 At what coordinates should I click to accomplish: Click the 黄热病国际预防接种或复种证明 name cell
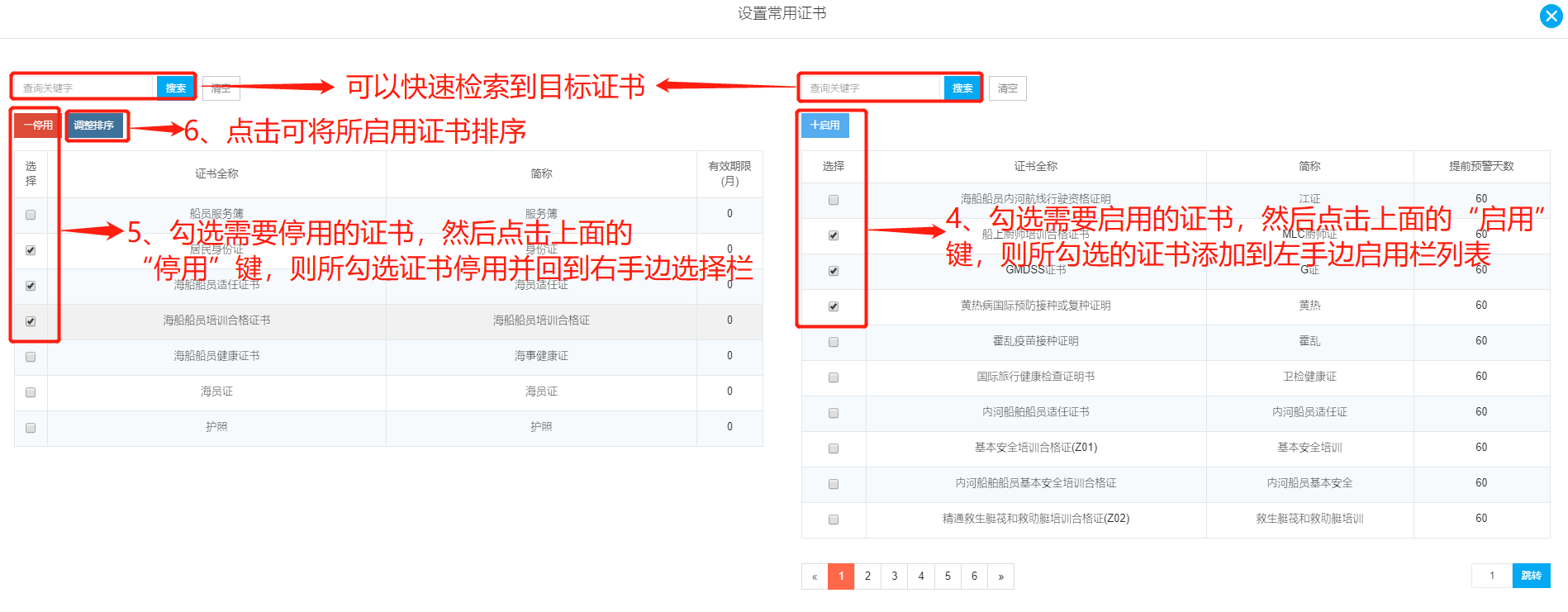pyautogui.click(x=1036, y=306)
